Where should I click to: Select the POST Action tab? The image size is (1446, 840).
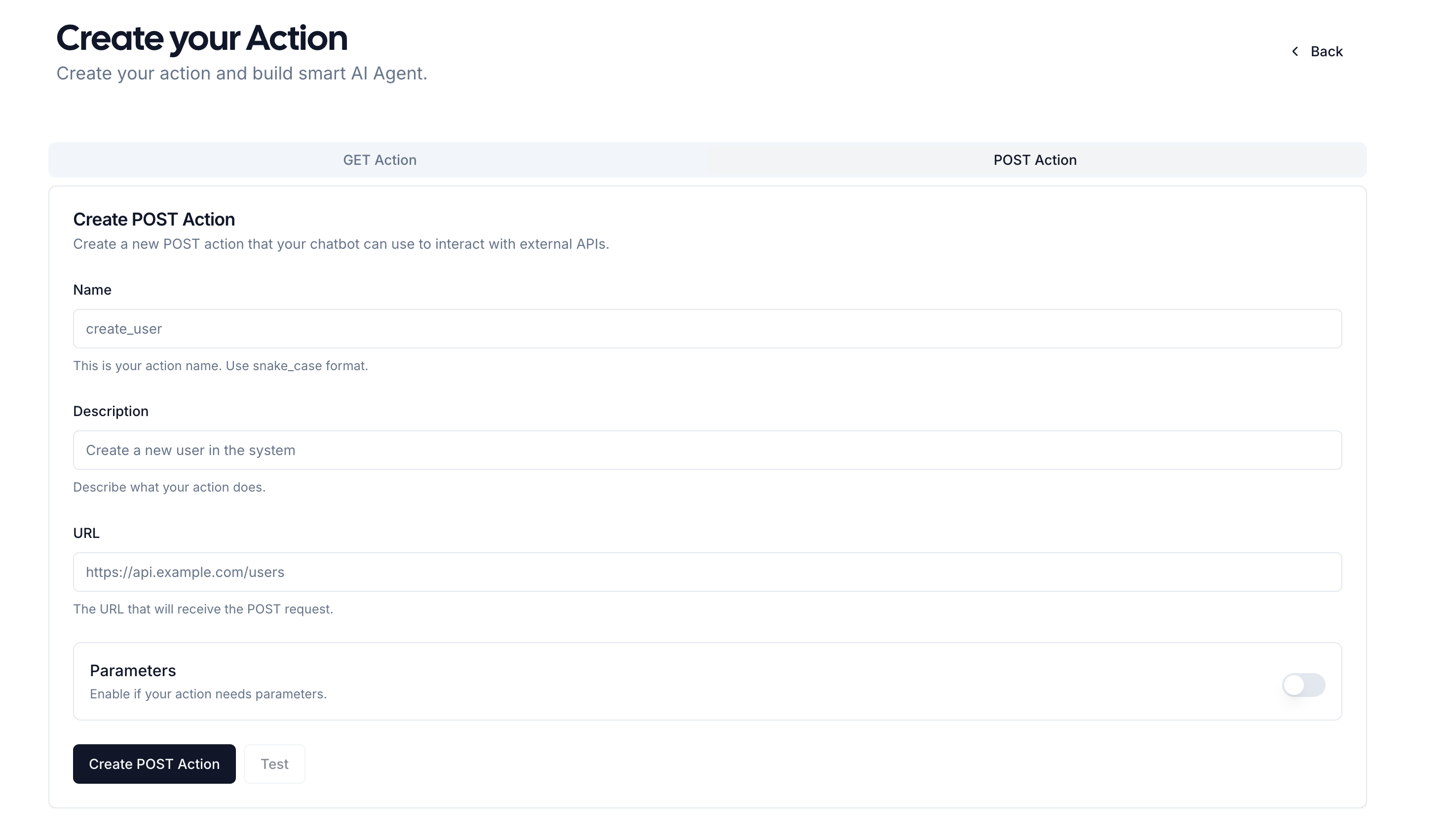click(1034, 160)
